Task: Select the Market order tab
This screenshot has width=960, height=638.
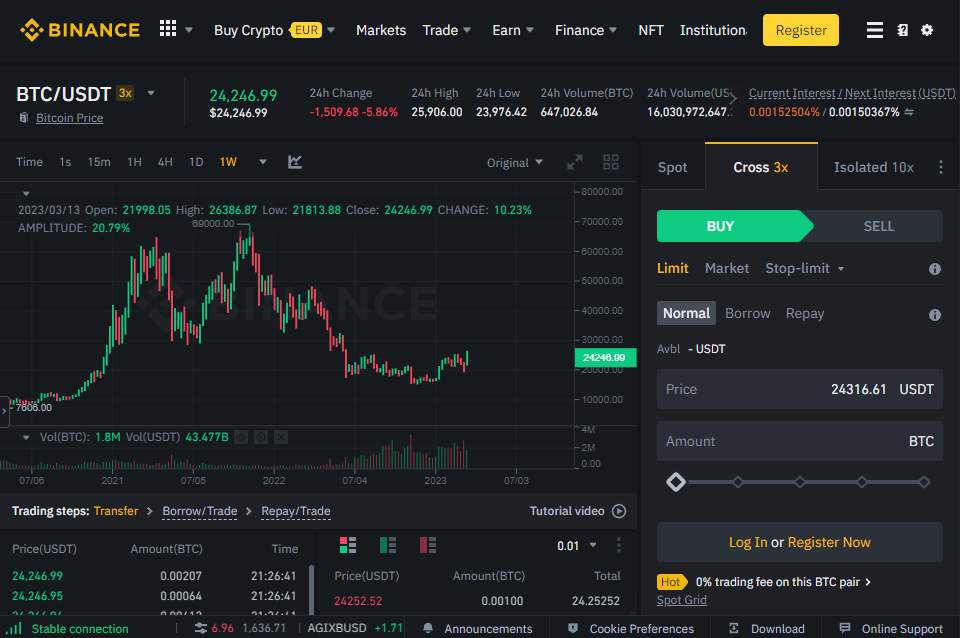Action: [727, 268]
